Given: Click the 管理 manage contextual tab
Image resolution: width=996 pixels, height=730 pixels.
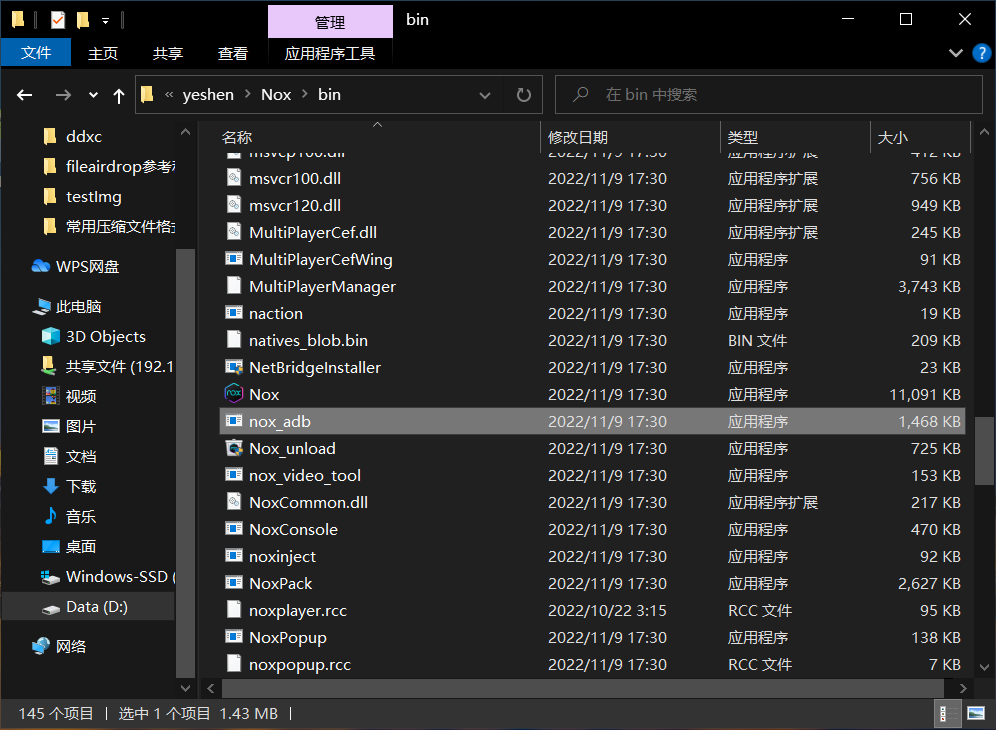Looking at the screenshot, I should pyautogui.click(x=330, y=22).
